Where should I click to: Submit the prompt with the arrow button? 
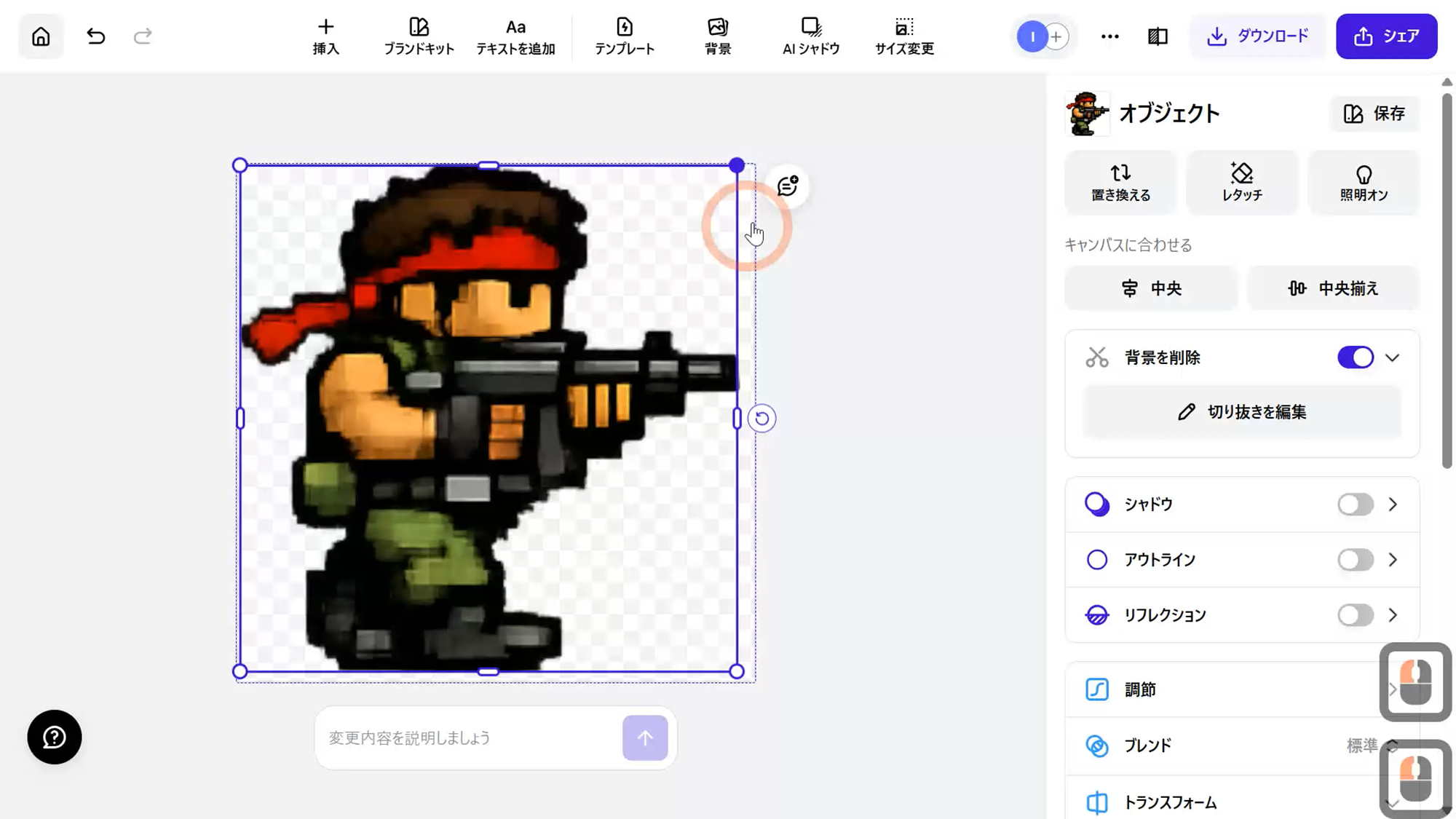pyautogui.click(x=645, y=738)
